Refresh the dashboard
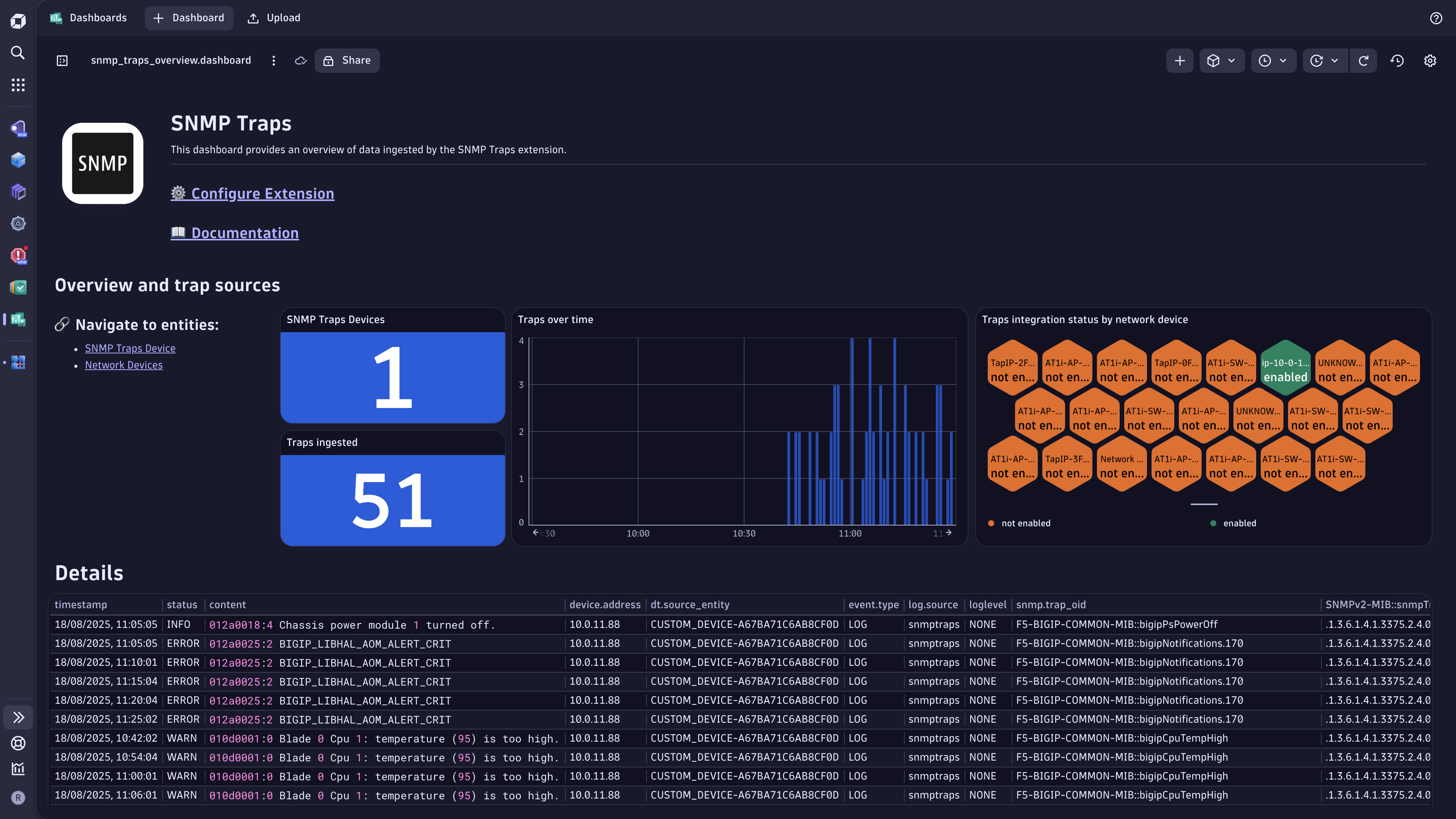 (x=1364, y=61)
